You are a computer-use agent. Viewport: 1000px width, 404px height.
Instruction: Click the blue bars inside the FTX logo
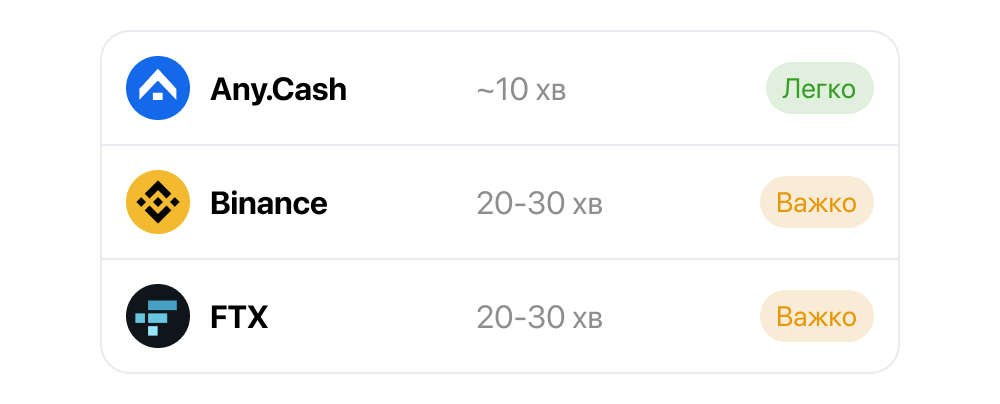coord(156,317)
